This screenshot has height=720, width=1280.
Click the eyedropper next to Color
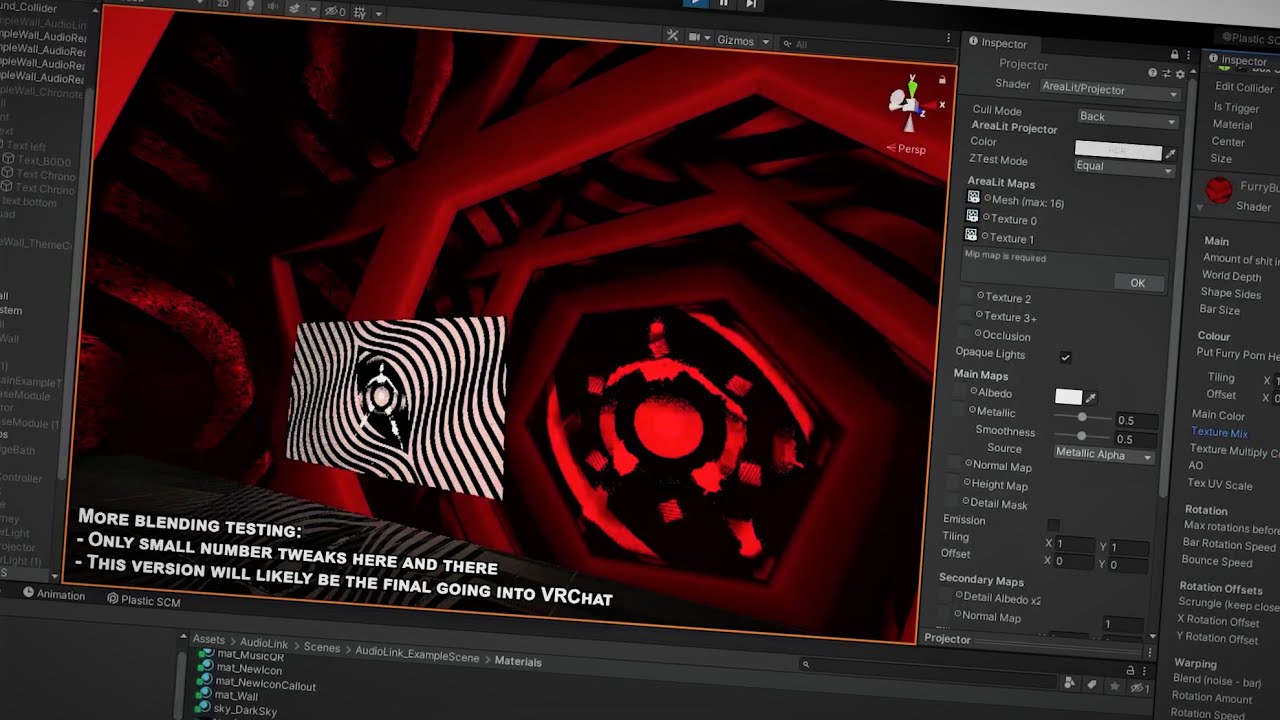(1171, 154)
